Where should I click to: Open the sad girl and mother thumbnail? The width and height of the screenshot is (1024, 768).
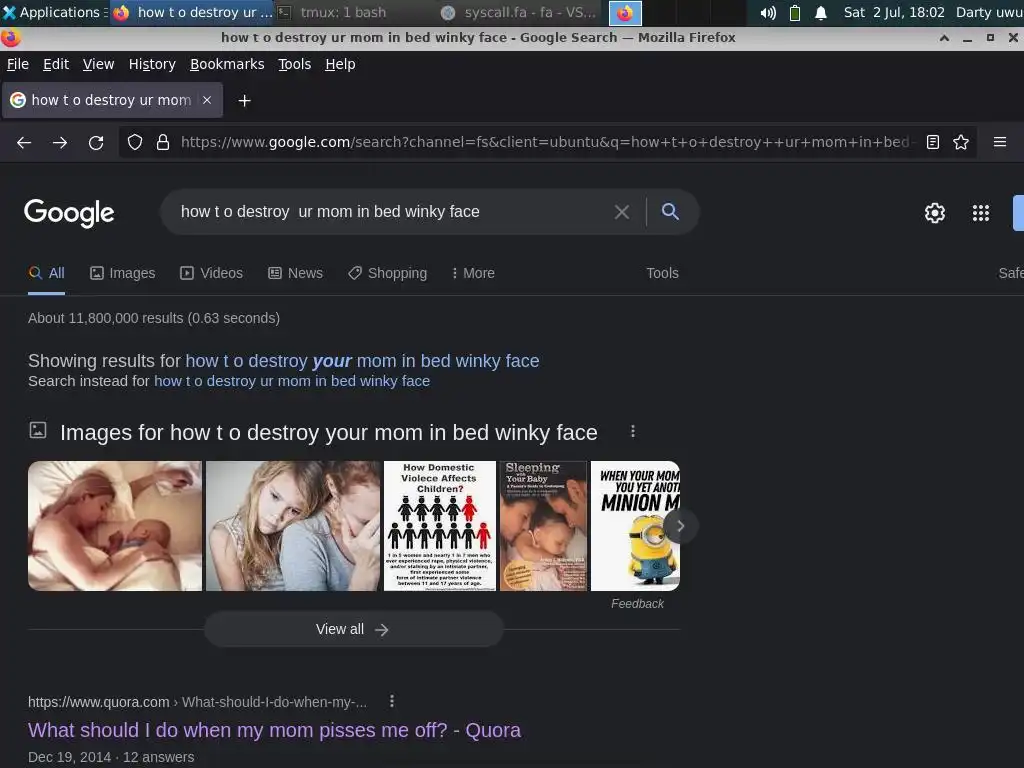(x=293, y=526)
